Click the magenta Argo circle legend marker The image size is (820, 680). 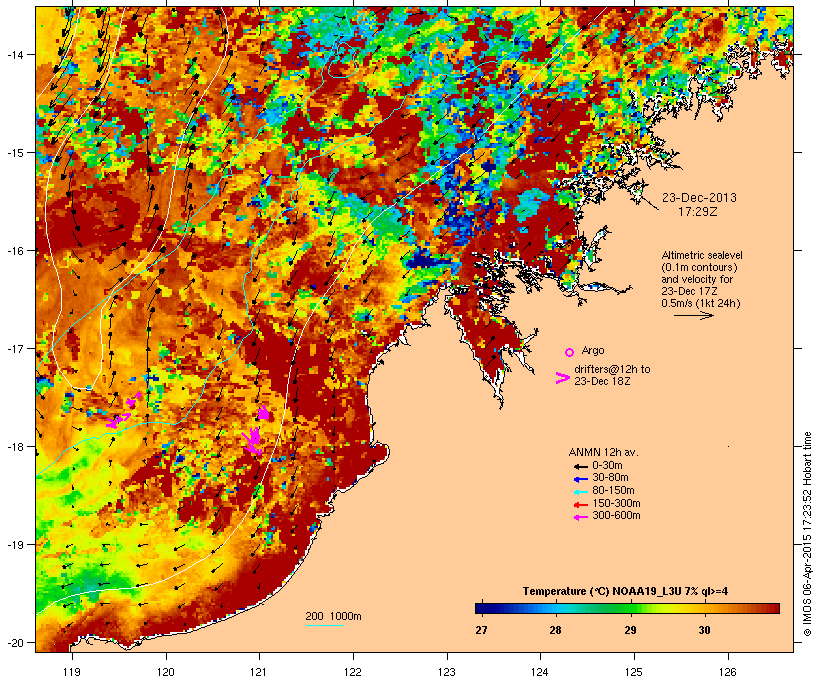[x=569, y=352]
